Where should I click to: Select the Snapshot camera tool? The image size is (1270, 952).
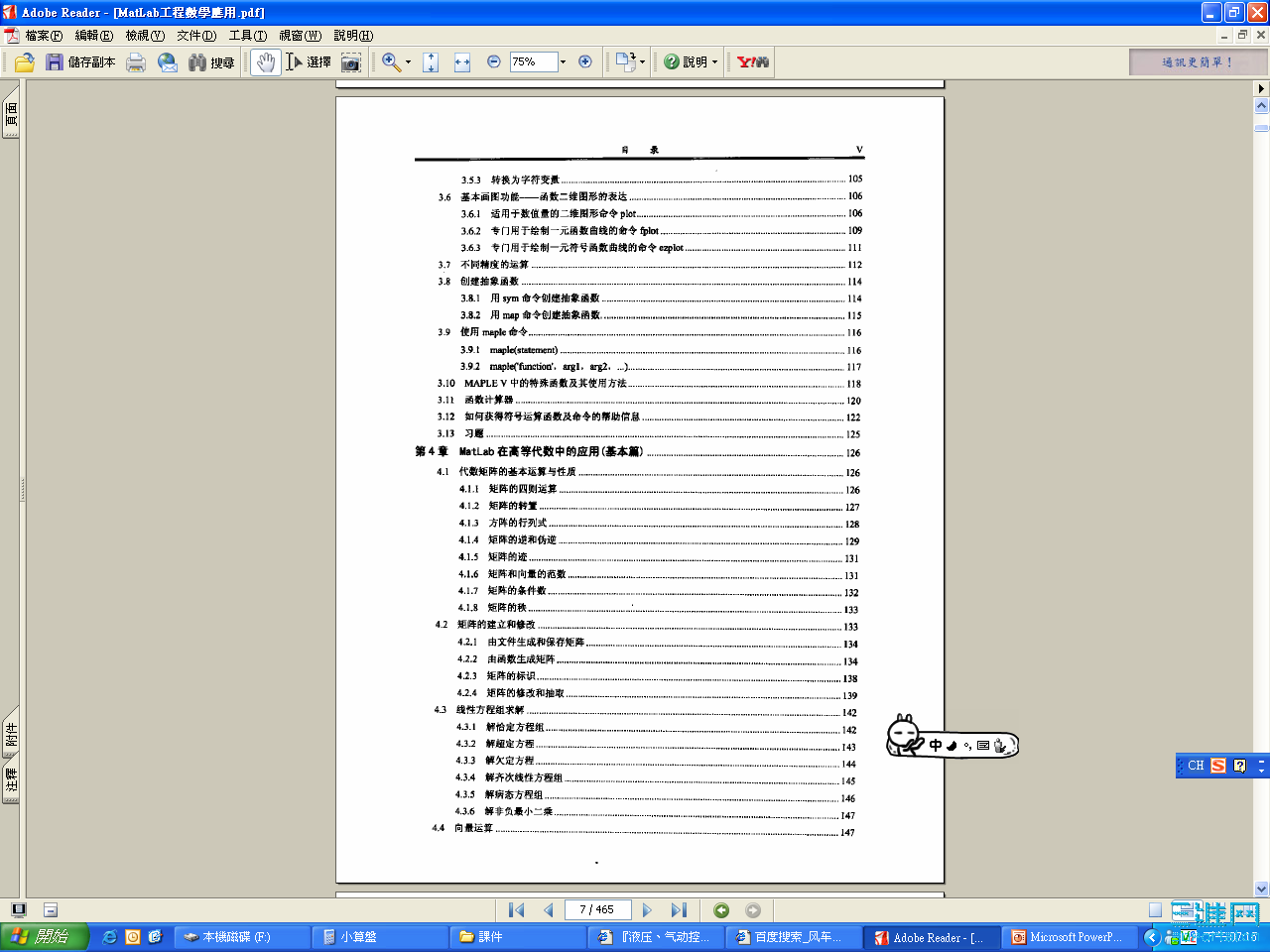351,62
